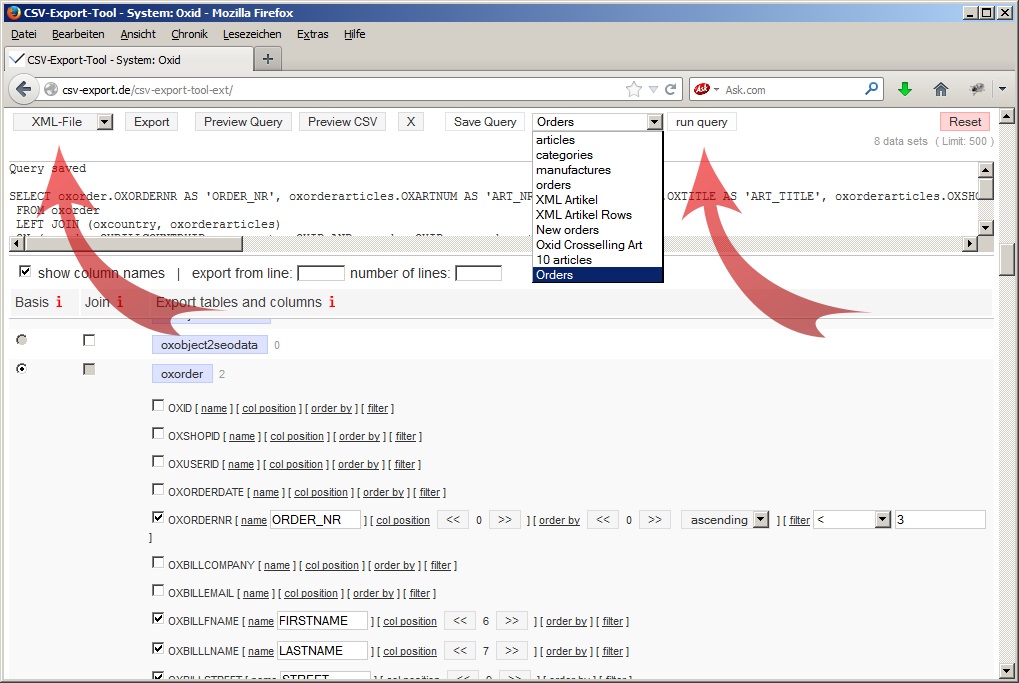Toggle the show column names checkbox

point(25,272)
